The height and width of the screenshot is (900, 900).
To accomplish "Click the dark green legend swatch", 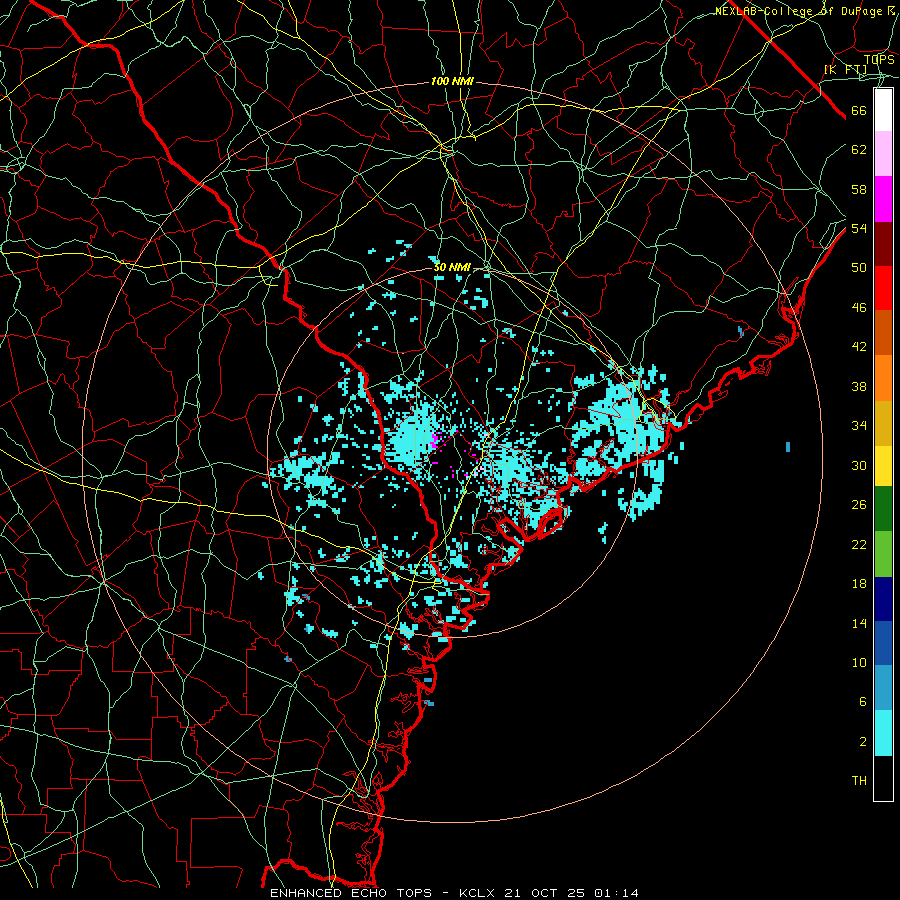I will [x=883, y=509].
